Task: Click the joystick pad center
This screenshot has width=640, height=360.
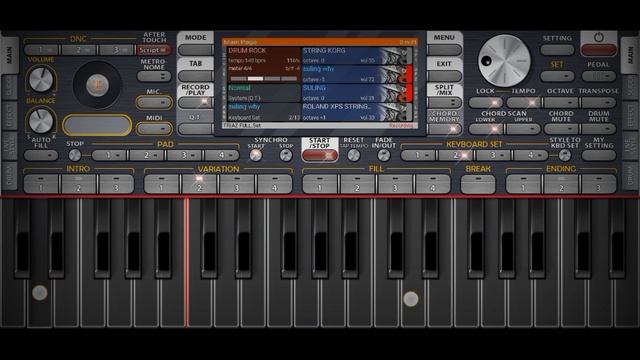Action: (x=97, y=85)
